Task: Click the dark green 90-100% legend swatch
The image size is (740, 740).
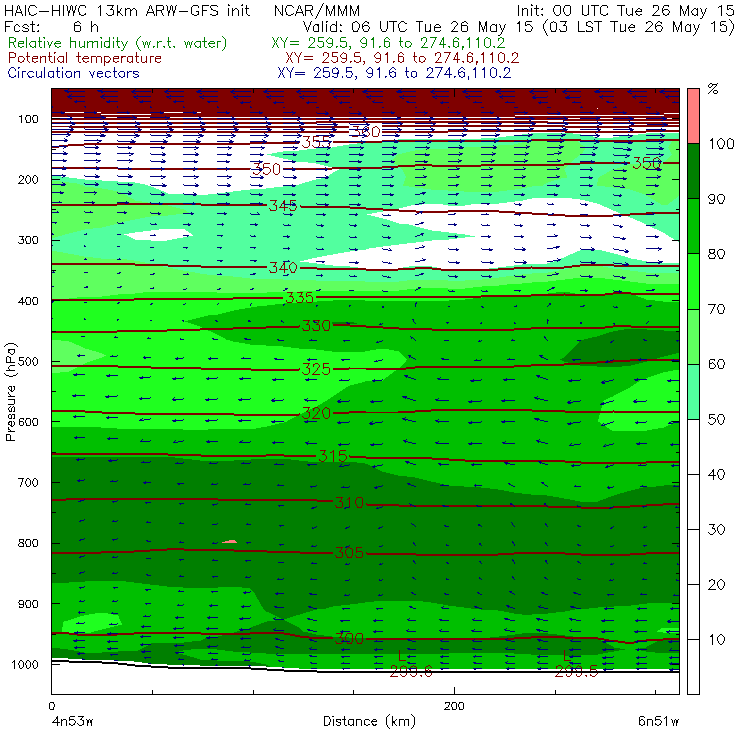Action: 693,171
